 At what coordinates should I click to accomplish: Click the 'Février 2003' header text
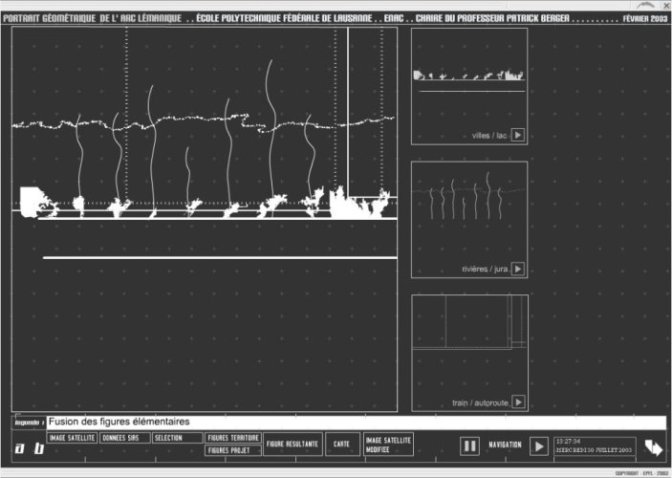(x=645, y=18)
